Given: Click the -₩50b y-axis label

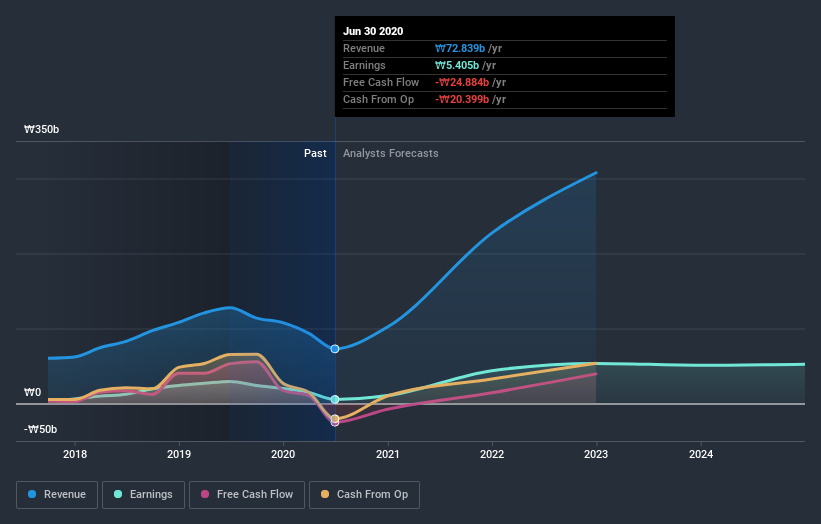Looking at the screenshot, I should click(40, 429).
